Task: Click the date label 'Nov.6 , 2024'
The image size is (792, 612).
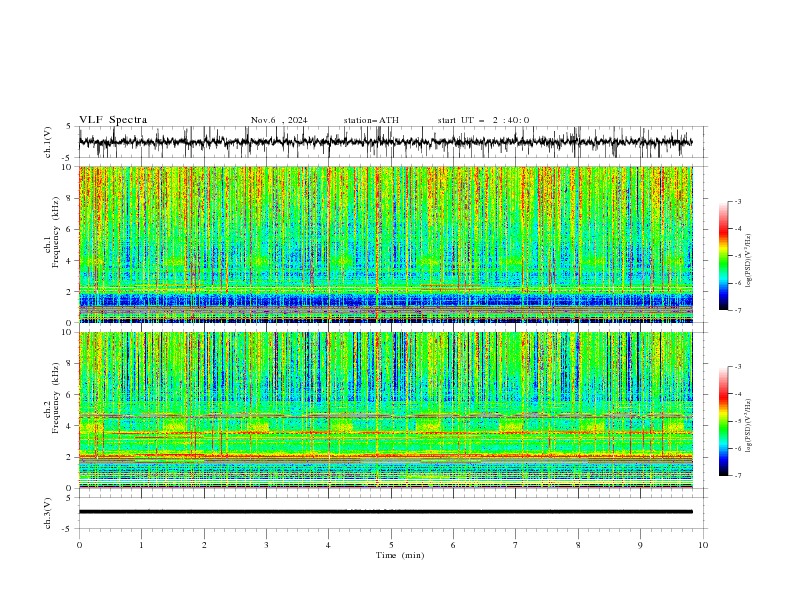Action: [279, 120]
